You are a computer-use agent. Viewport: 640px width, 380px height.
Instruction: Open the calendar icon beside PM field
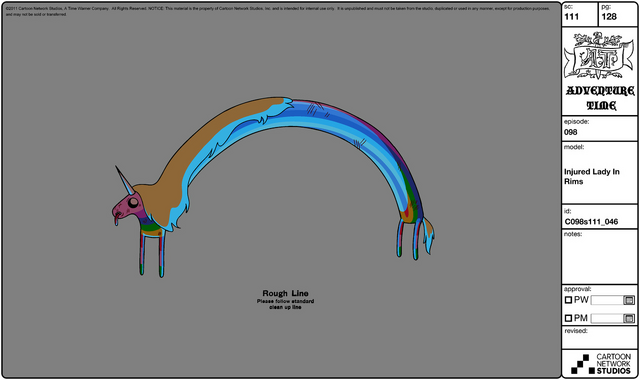click(629, 318)
